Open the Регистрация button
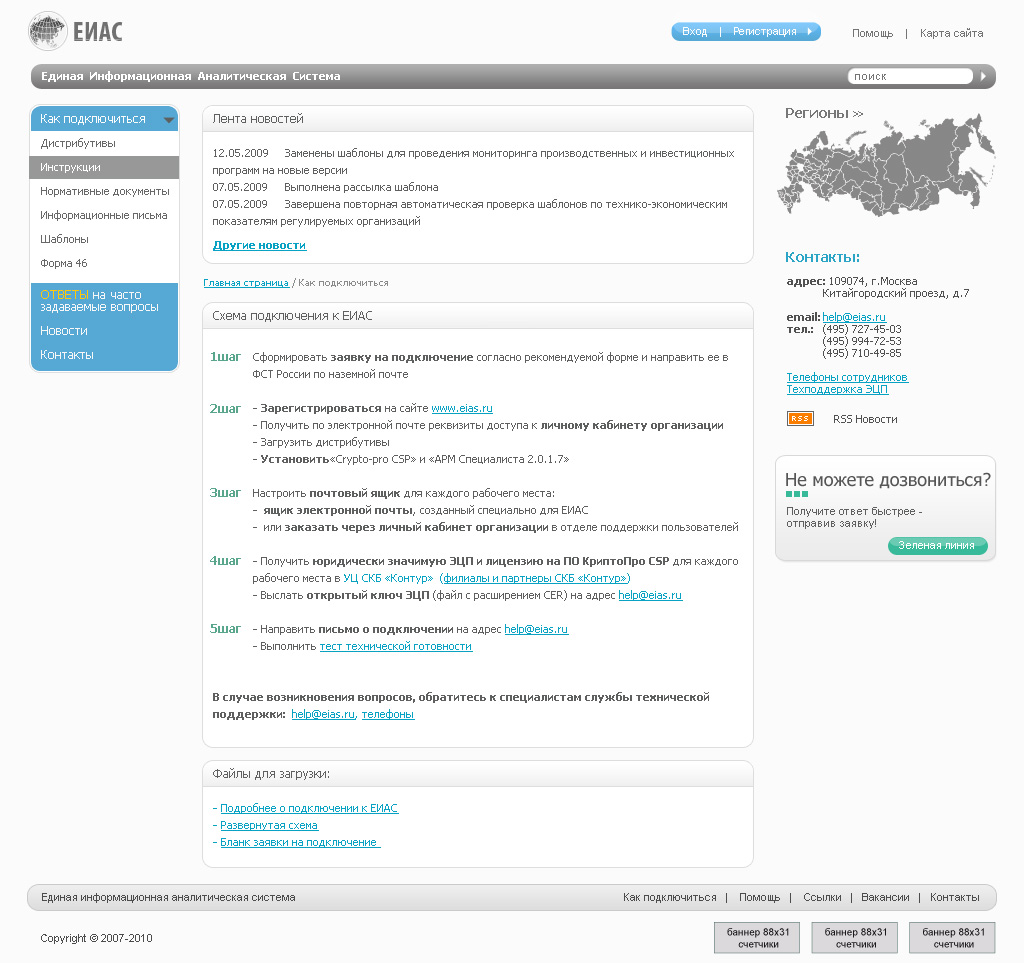The height and width of the screenshot is (963, 1024). (x=764, y=31)
